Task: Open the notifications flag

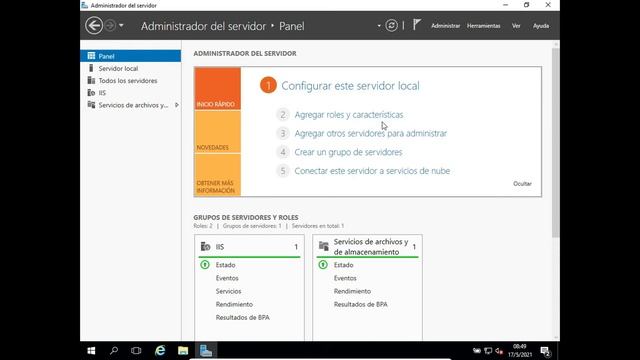Action: tap(416, 25)
